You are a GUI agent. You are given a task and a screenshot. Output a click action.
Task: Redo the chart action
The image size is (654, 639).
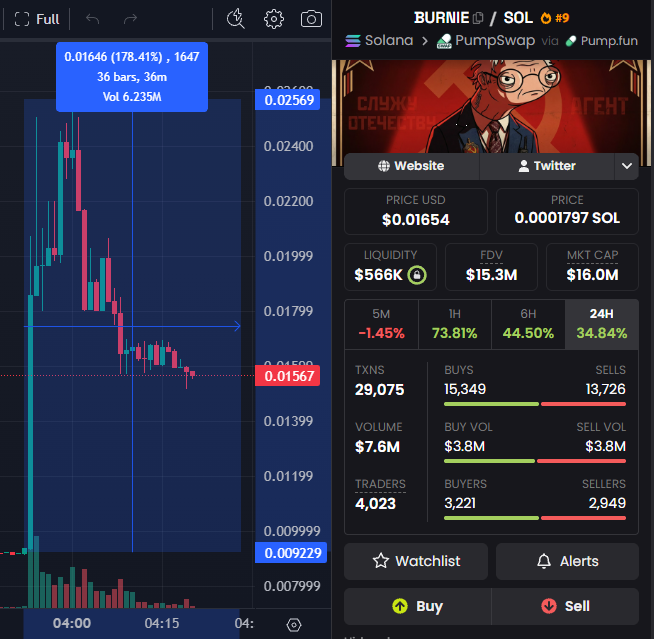tap(131, 19)
